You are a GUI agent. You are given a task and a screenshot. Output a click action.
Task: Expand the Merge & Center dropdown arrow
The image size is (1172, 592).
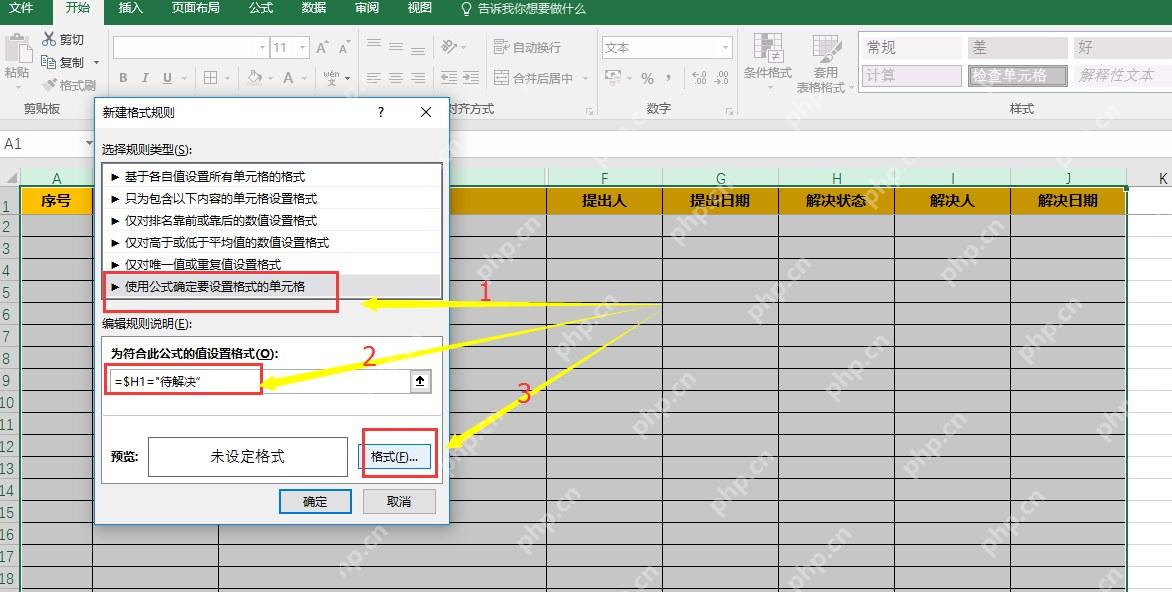pyautogui.click(x=585, y=78)
